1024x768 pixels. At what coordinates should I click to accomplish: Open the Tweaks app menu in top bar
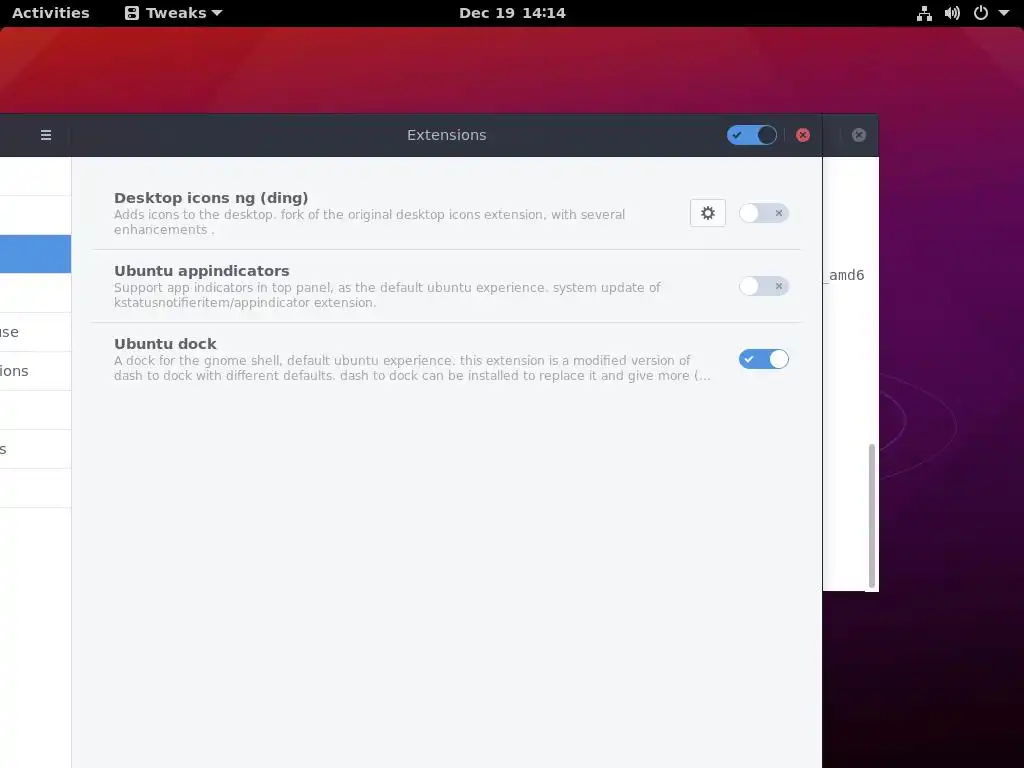[174, 13]
